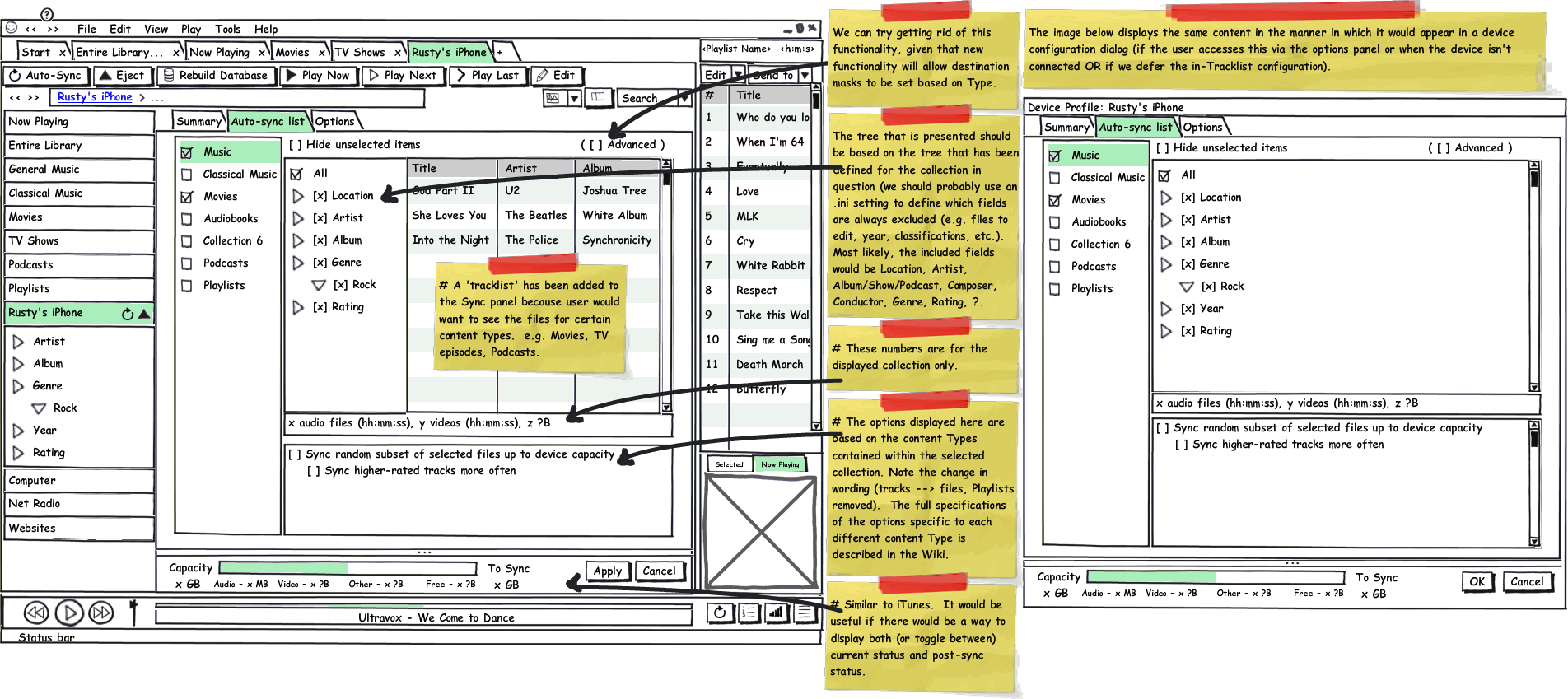
Task: Click the Apply button
Action: [608, 571]
